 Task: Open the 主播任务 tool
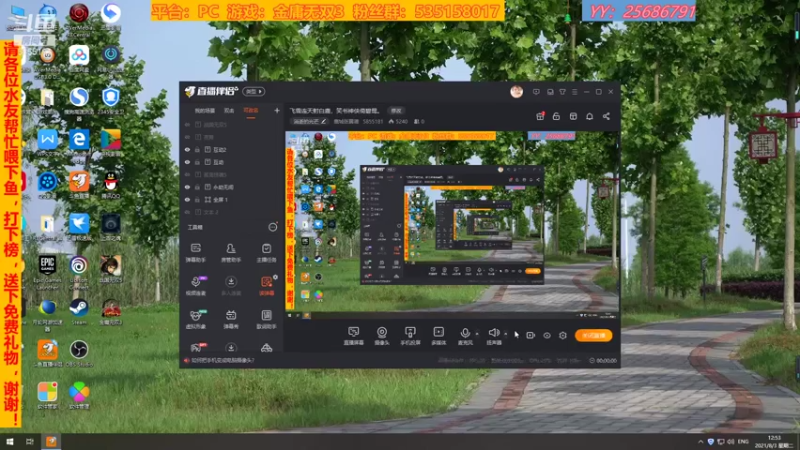tap(266, 253)
